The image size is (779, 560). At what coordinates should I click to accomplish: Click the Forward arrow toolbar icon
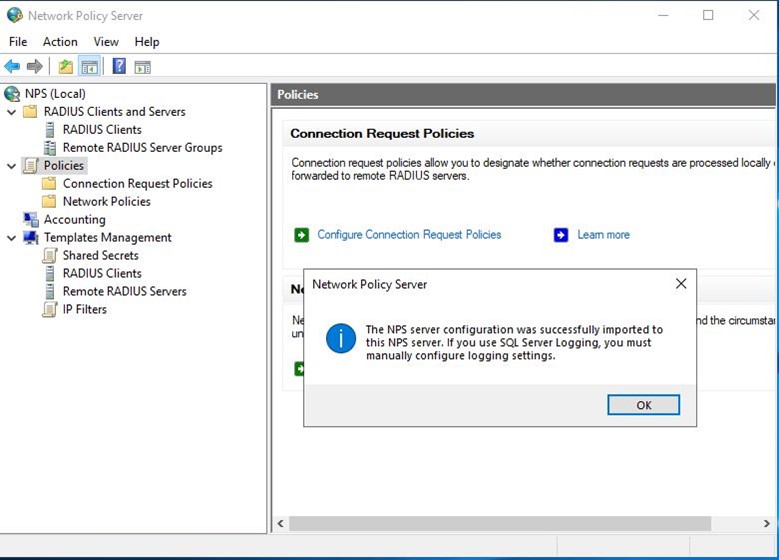tap(34, 66)
